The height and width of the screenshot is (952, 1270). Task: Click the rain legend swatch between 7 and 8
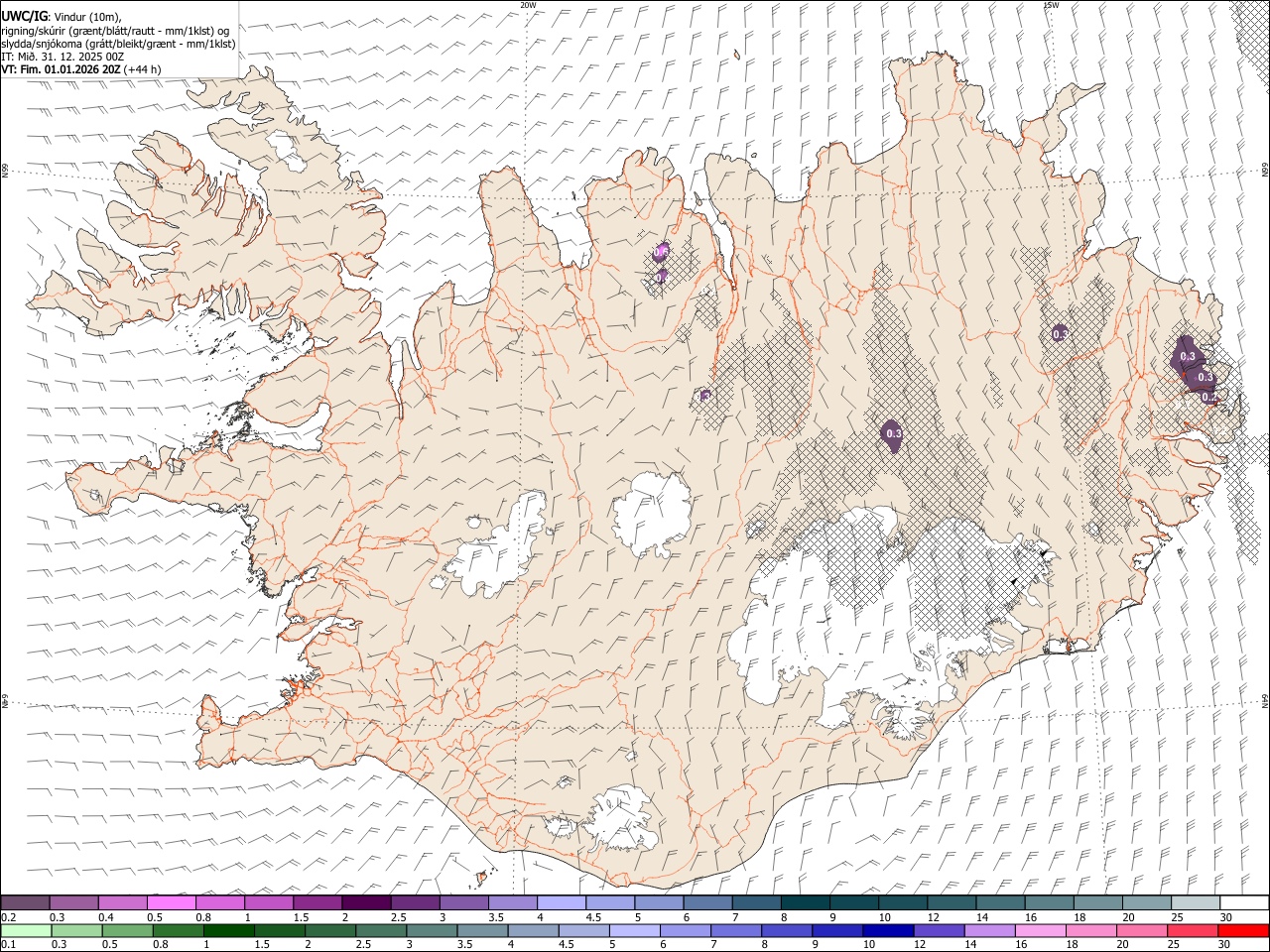pyautogui.click(x=735, y=930)
